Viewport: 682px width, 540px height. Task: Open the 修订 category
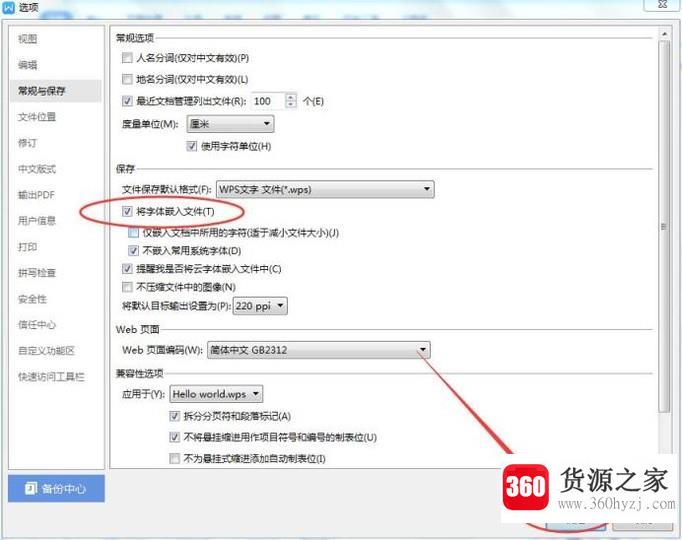[27, 143]
